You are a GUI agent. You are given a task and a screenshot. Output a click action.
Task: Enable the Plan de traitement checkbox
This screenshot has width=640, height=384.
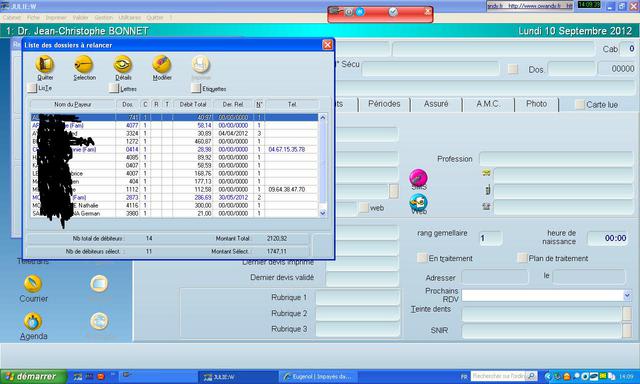pyautogui.click(x=522, y=258)
